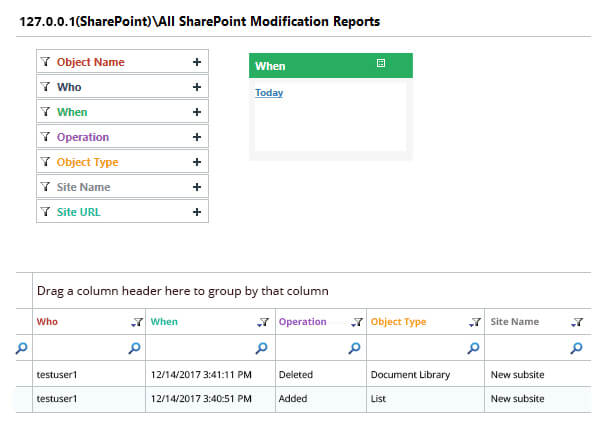Click the funnel icon beside Object Name
The height and width of the screenshot is (430, 612).
coord(45,62)
